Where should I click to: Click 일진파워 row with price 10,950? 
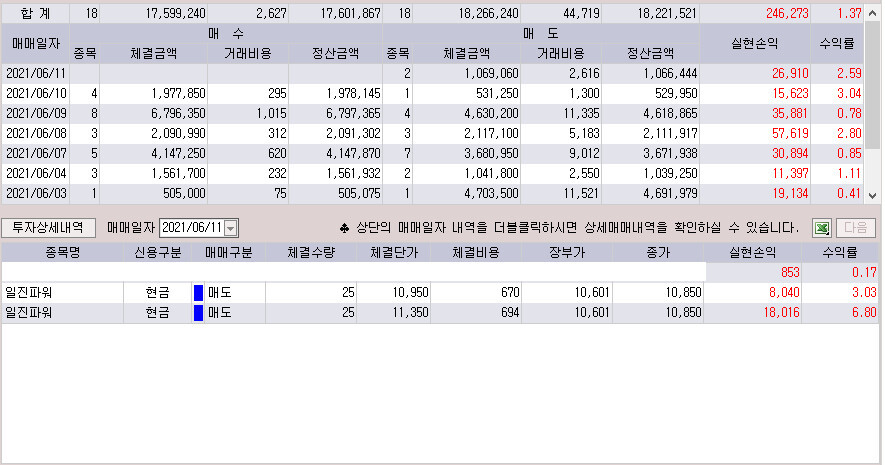[440, 293]
